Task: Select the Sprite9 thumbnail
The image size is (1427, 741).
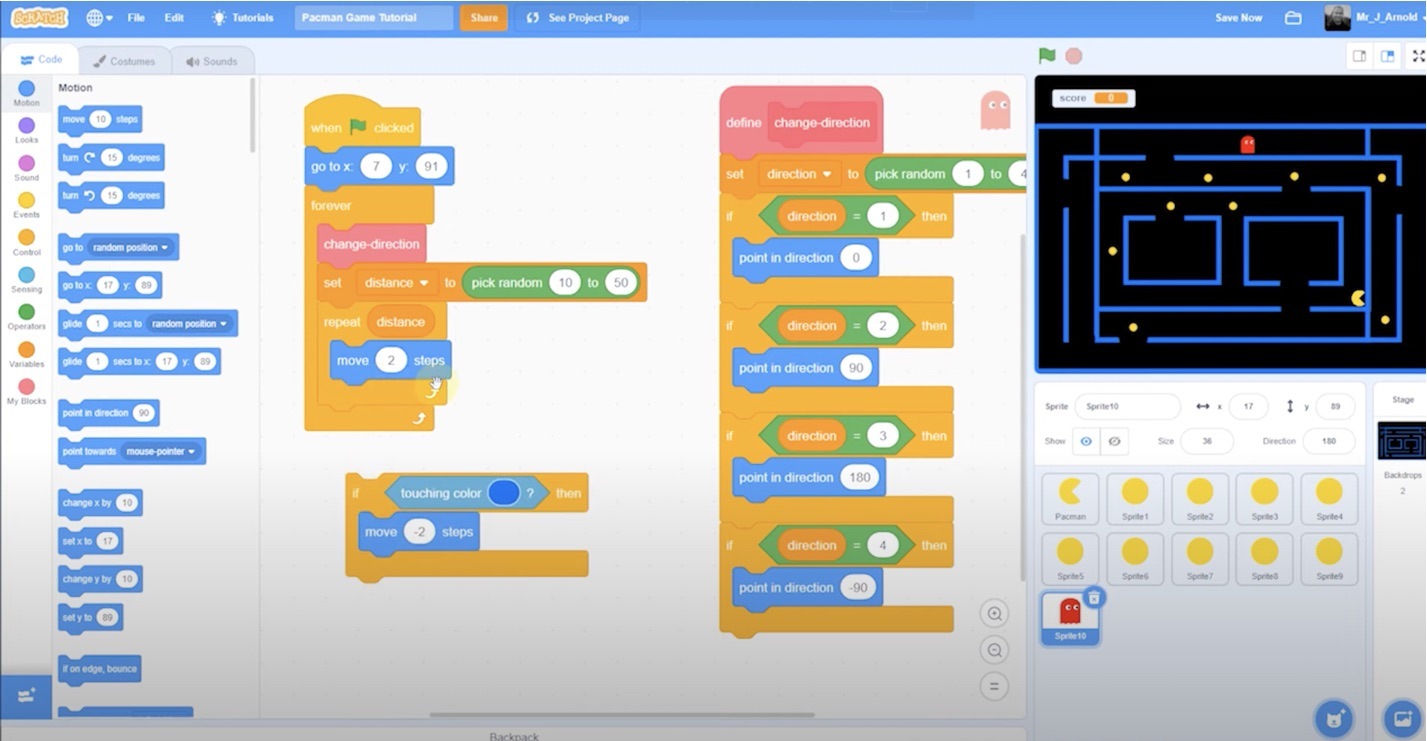Action: click(x=1329, y=558)
